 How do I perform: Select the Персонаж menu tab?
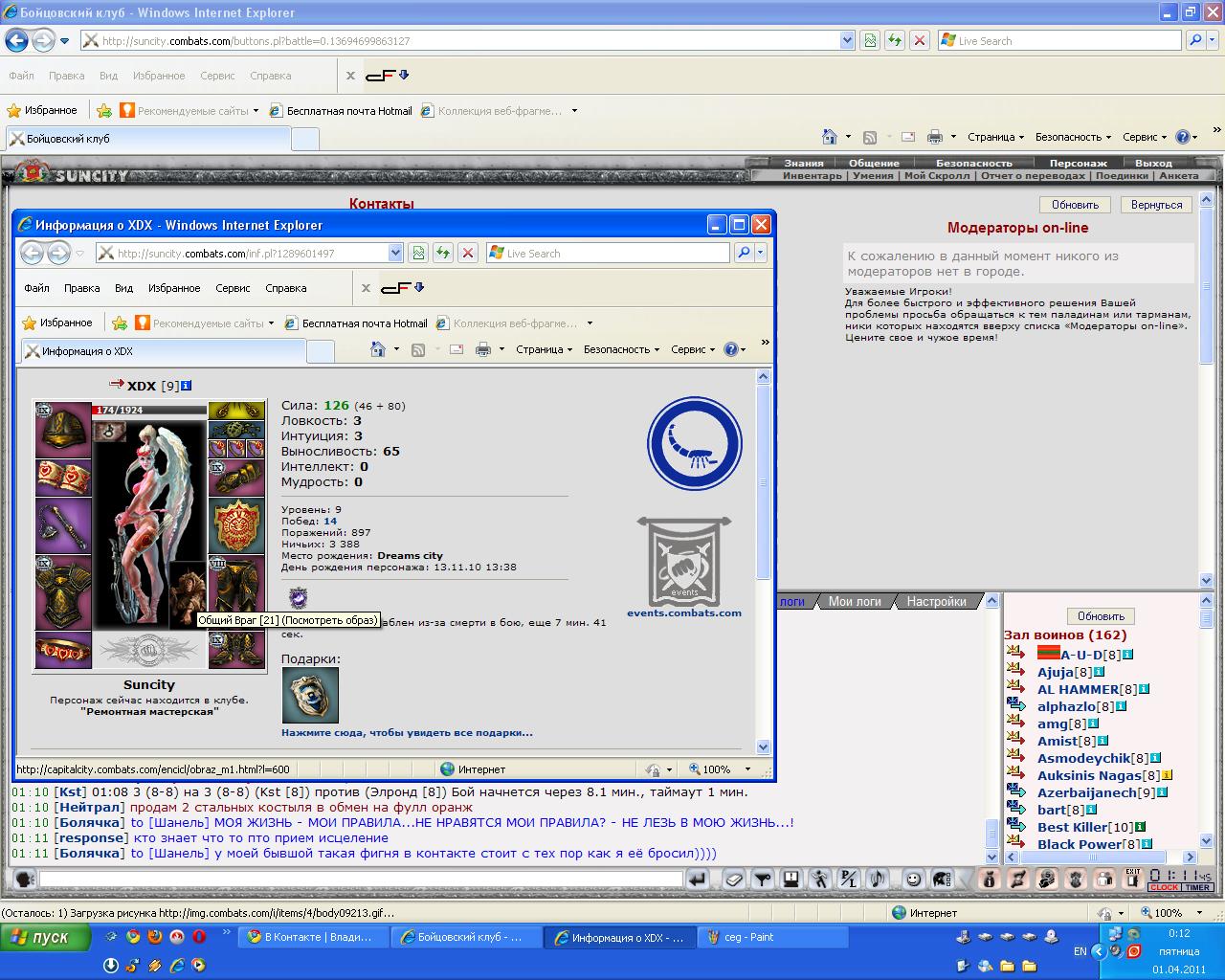click(1079, 163)
